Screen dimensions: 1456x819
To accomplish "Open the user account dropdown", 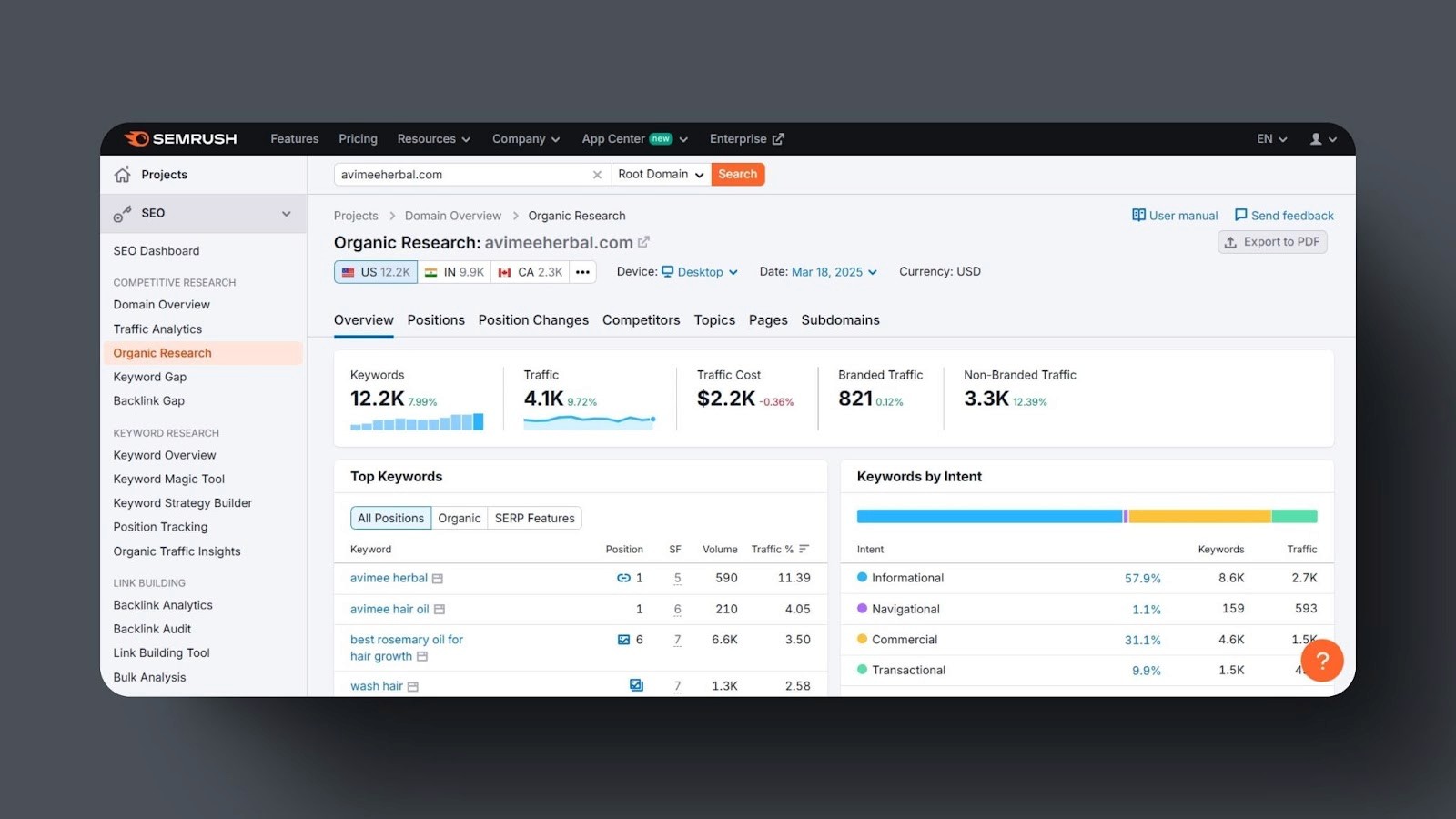I will pos(1323,139).
